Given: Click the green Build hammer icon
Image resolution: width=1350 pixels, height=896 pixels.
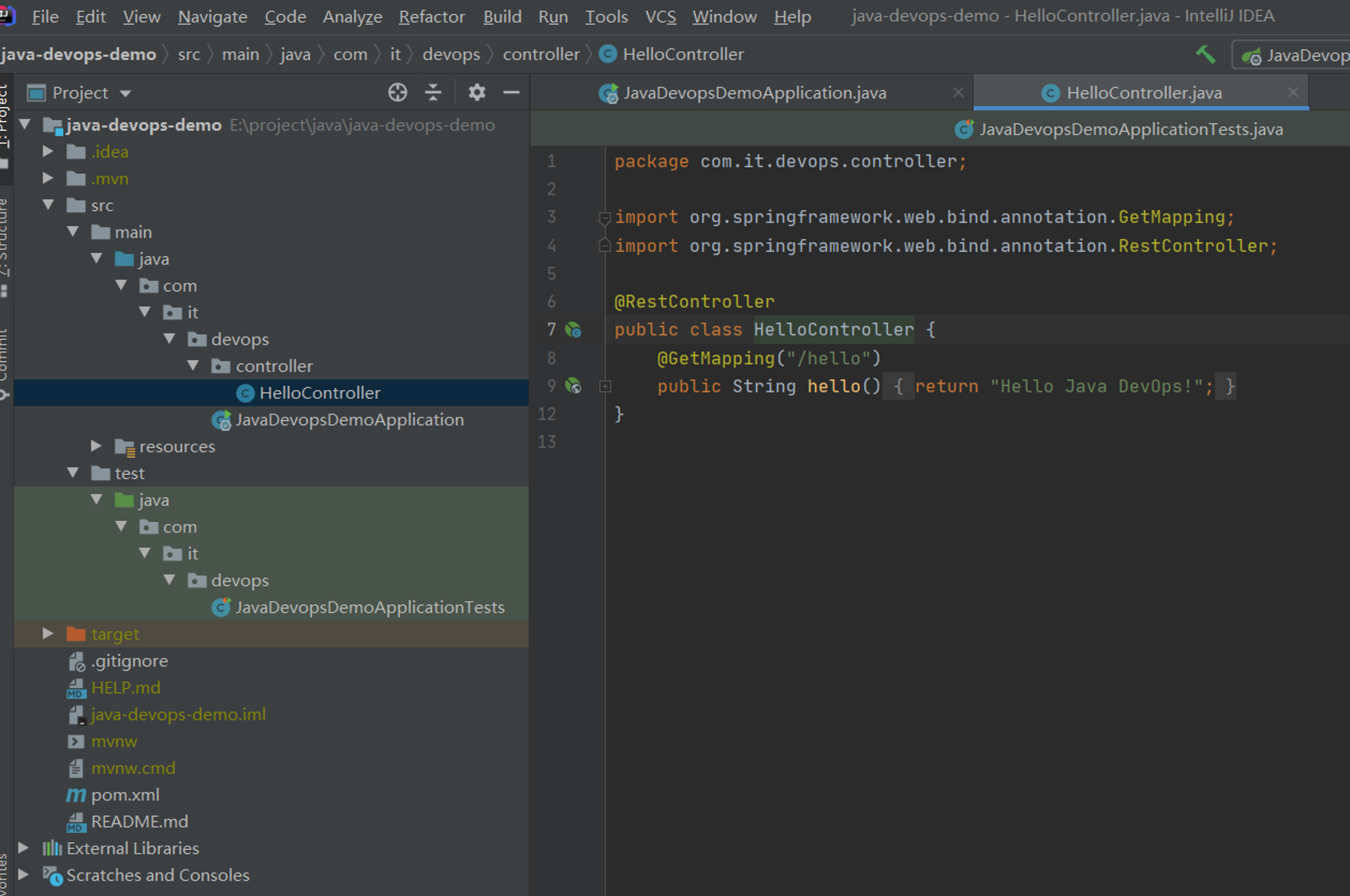Looking at the screenshot, I should pyautogui.click(x=1206, y=55).
